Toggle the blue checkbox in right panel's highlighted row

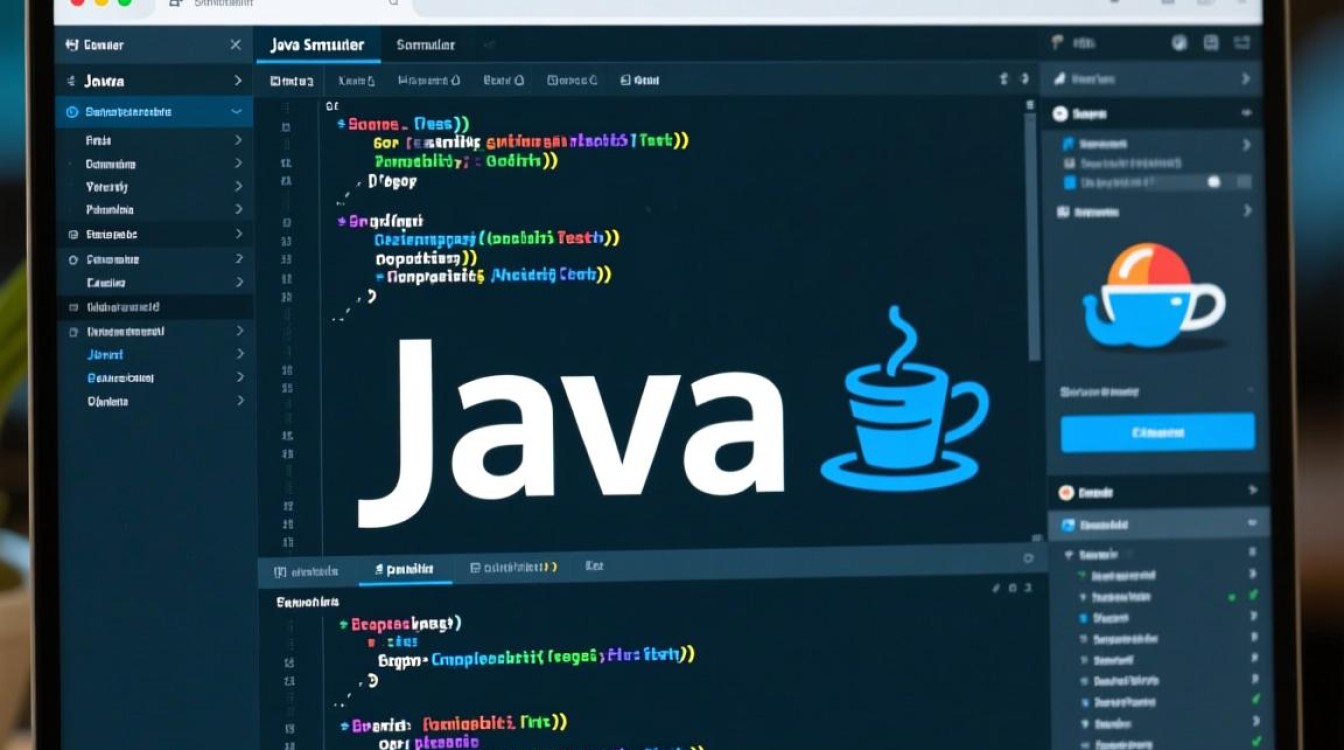point(1069,182)
